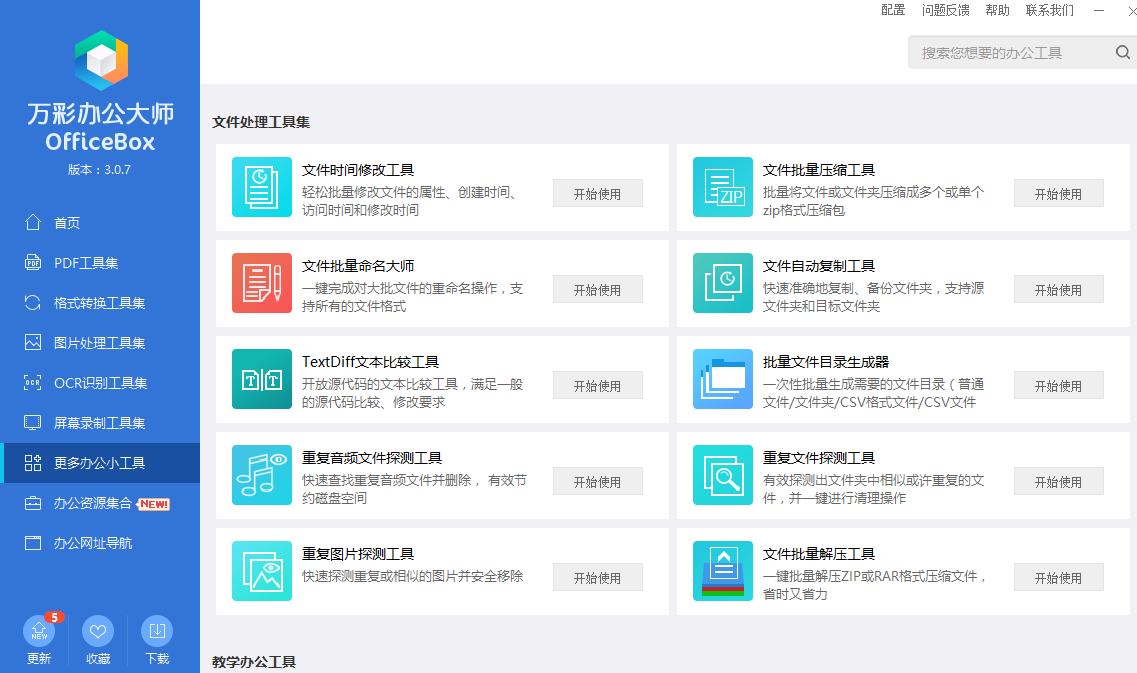This screenshot has height=673, width=1137.
Task: Click the OCR识别工具集 scan icon
Action: (33, 382)
